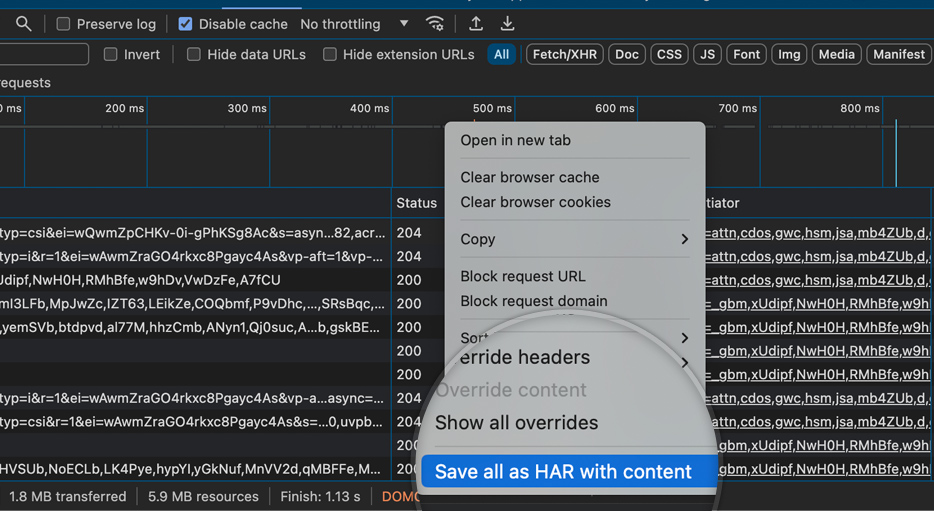
Task: Select request row HVSUb,NoECLb,LK4Pye
Action: click(x=190, y=469)
